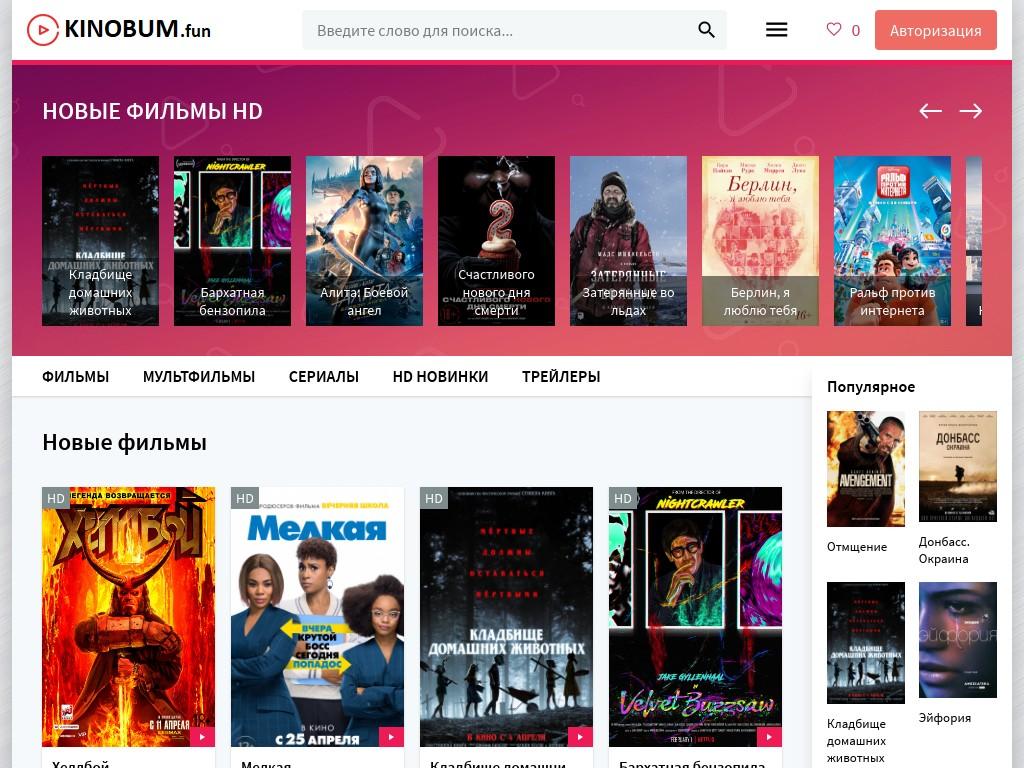Click the Авторизация button
Screen dimensions: 1024x768
tap(935, 30)
